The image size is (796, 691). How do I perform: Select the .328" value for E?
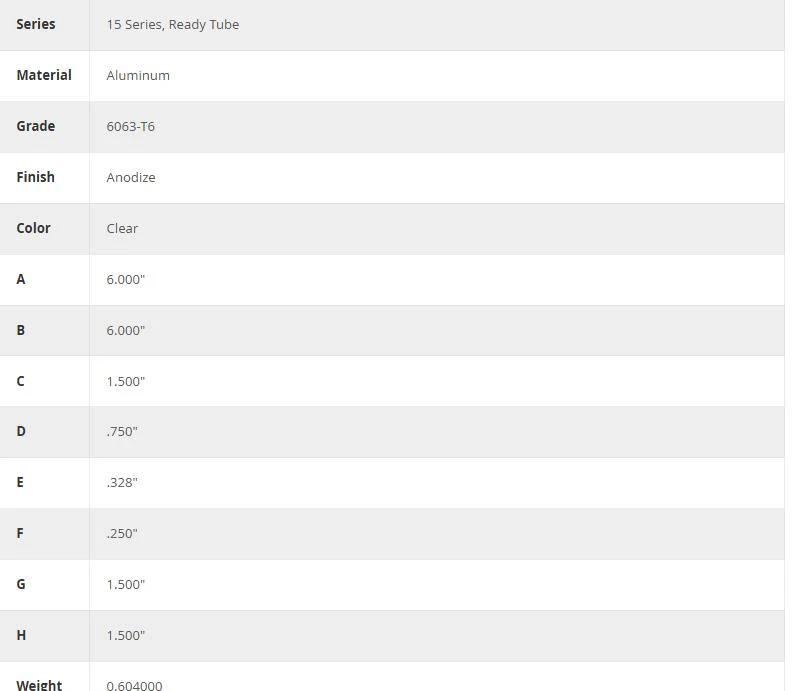[x=122, y=482]
